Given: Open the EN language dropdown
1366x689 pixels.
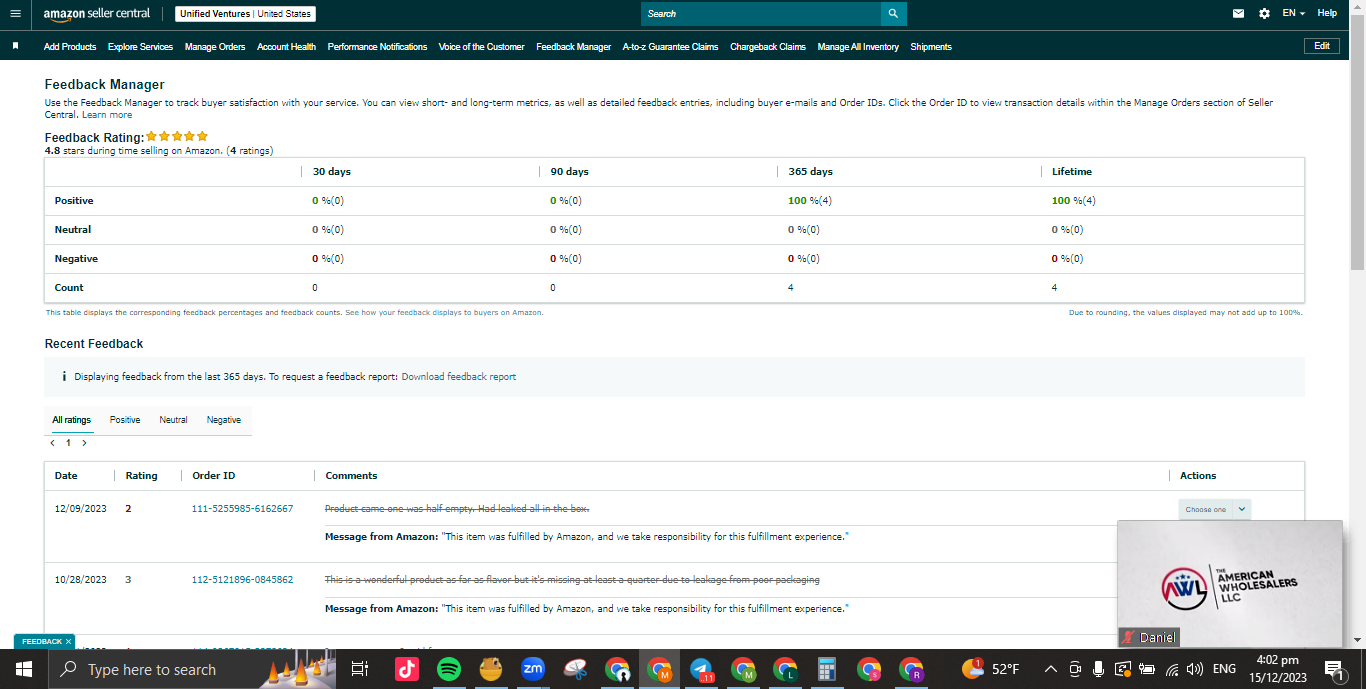Looking at the screenshot, I should 1294,14.
